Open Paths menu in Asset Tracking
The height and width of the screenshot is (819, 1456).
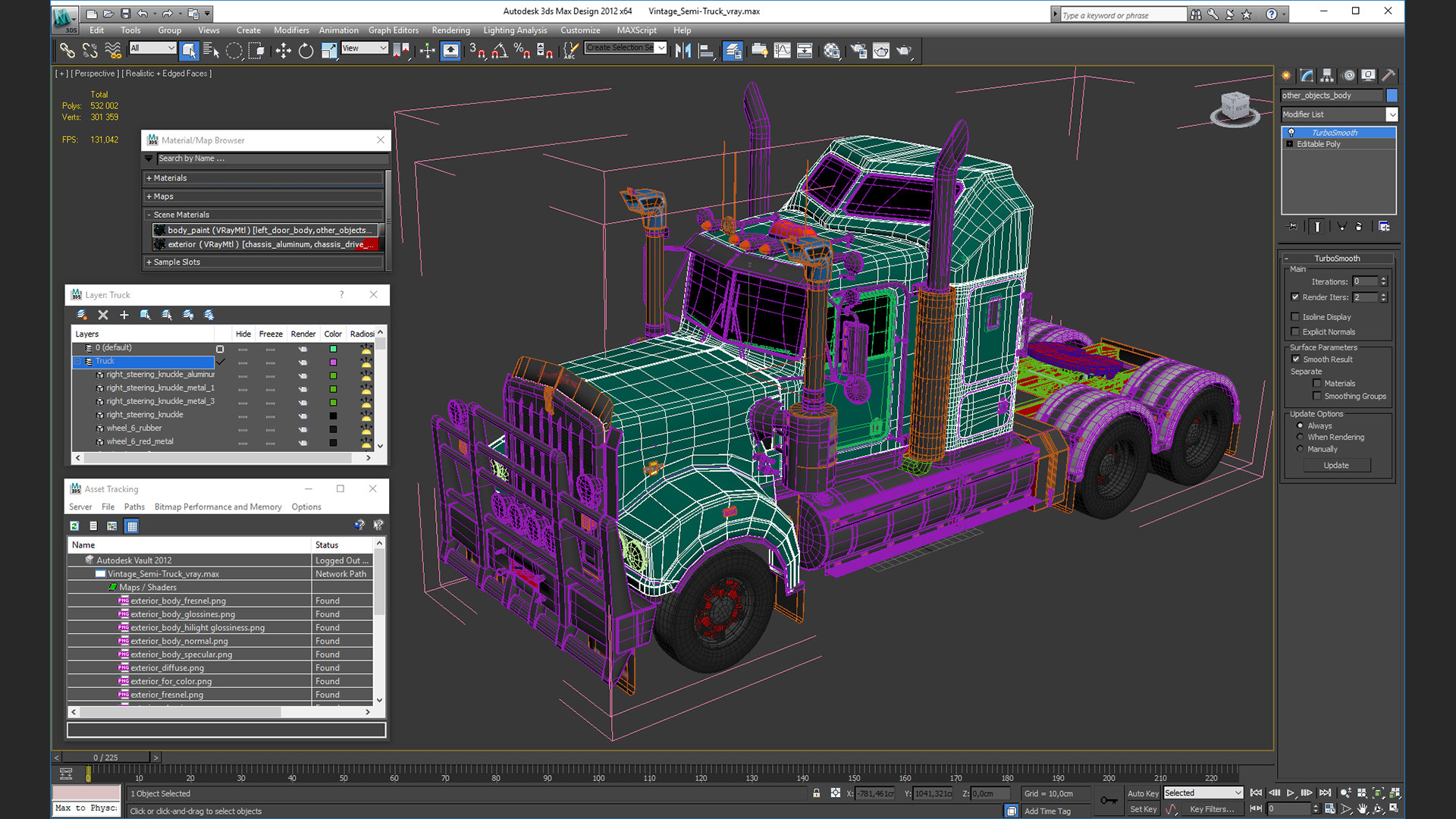coord(134,507)
